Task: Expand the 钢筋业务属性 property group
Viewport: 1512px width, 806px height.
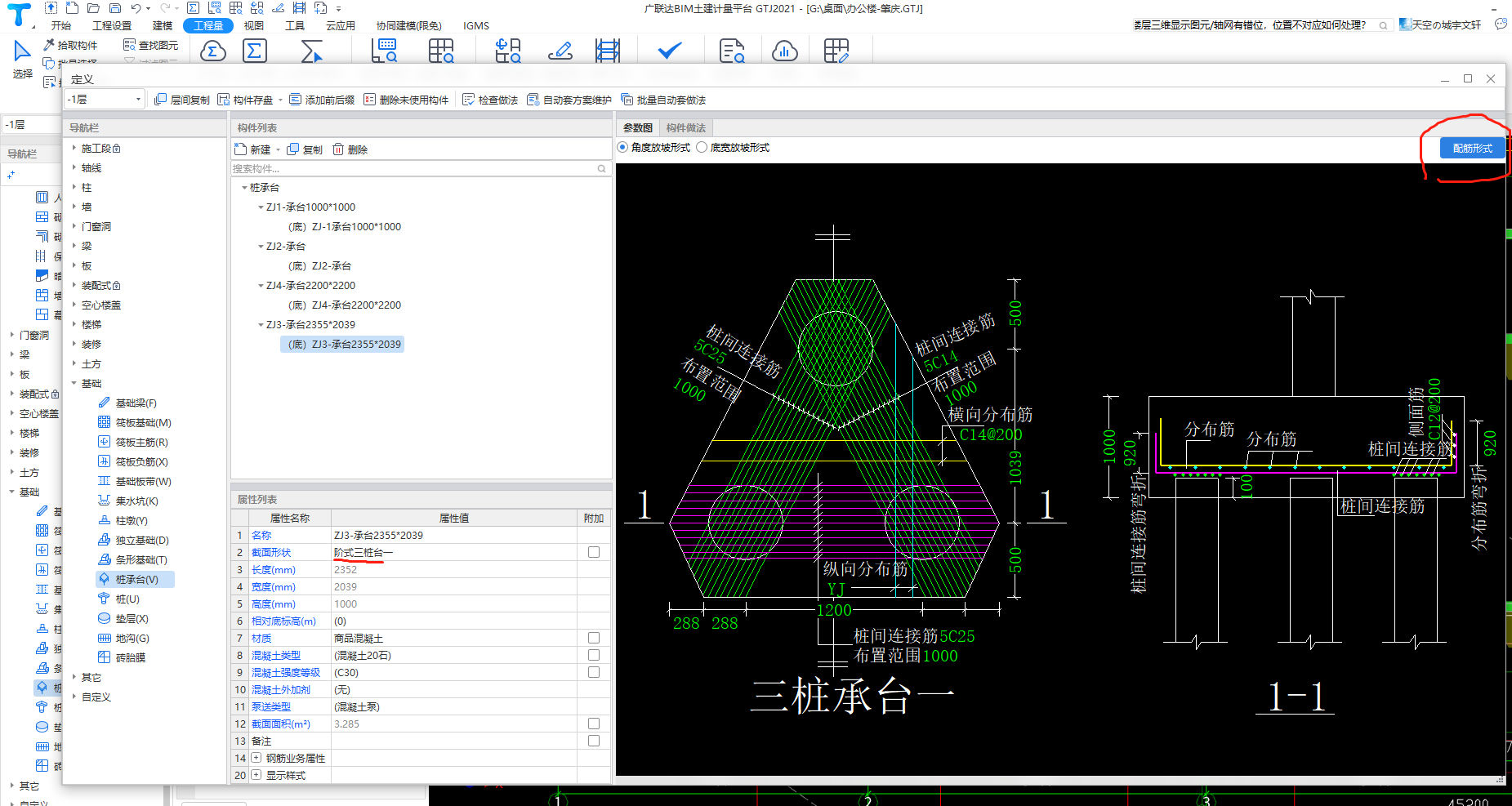Action: click(256, 758)
